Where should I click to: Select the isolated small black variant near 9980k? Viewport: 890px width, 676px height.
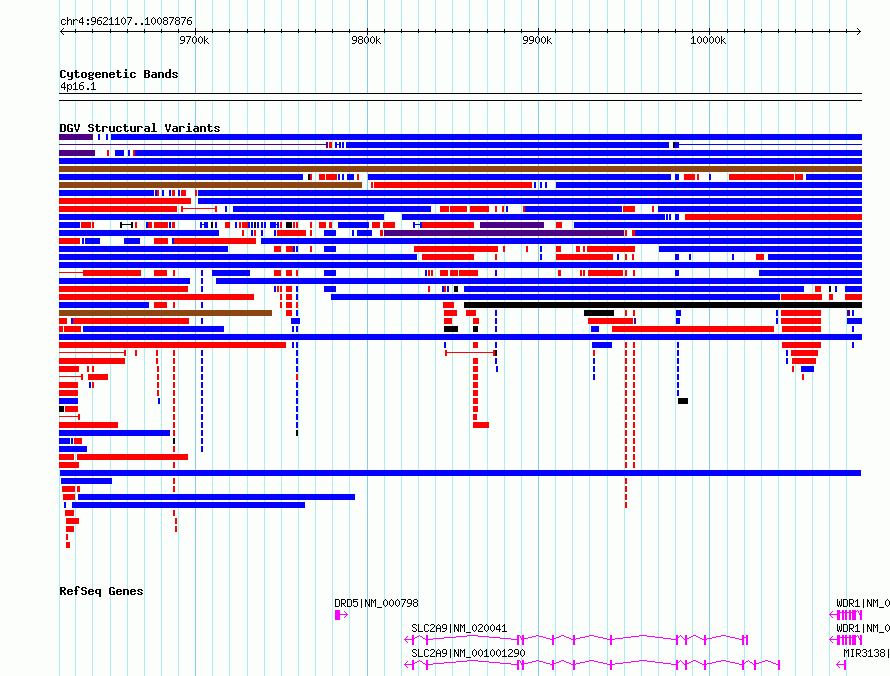683,401
